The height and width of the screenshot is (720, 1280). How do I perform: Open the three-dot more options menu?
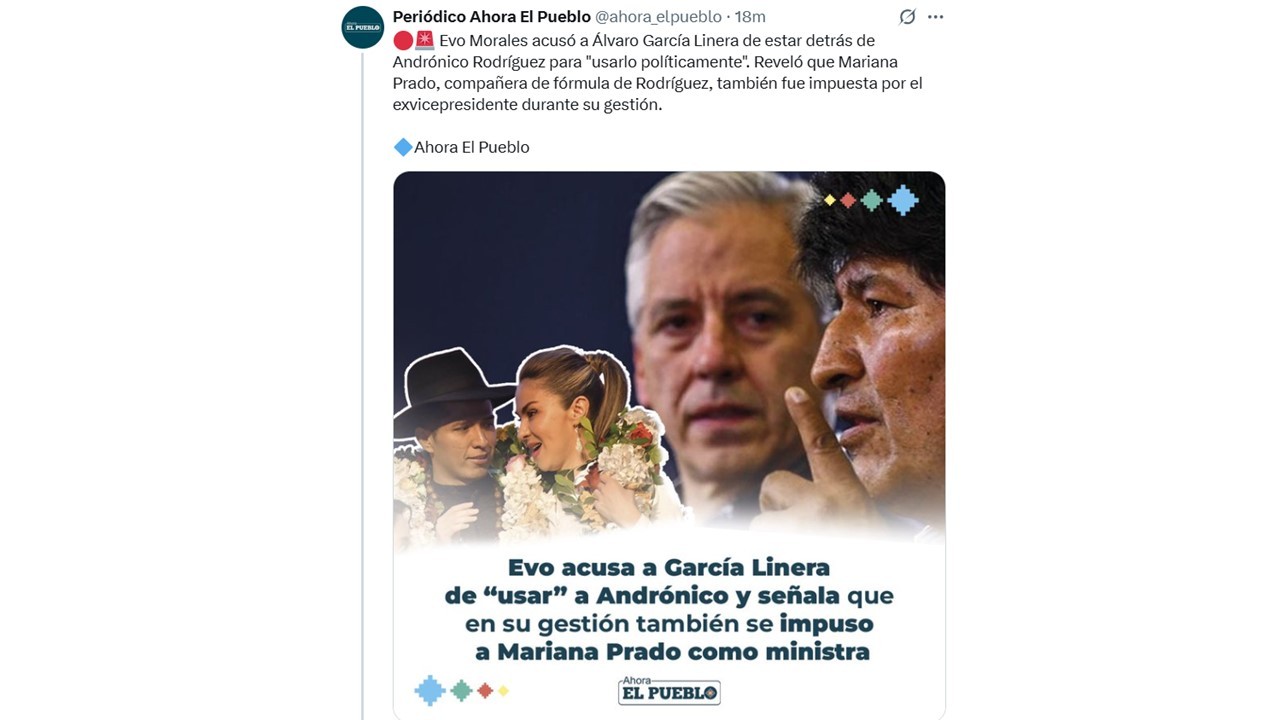coord(935,17)
